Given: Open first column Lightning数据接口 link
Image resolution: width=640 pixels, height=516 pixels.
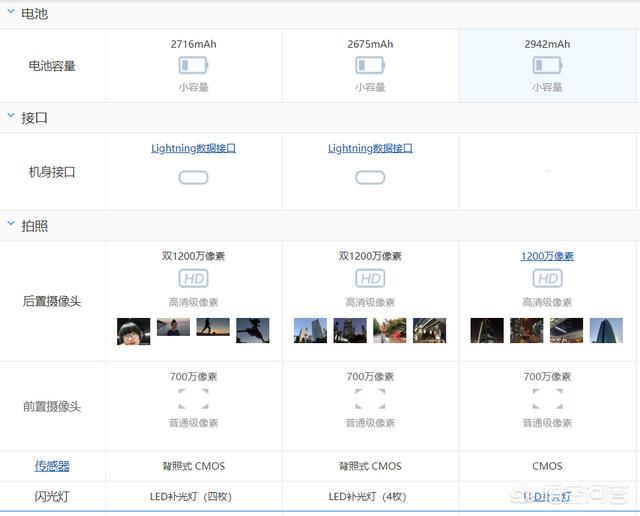Looking at the screenshot, I should [193, 148].
